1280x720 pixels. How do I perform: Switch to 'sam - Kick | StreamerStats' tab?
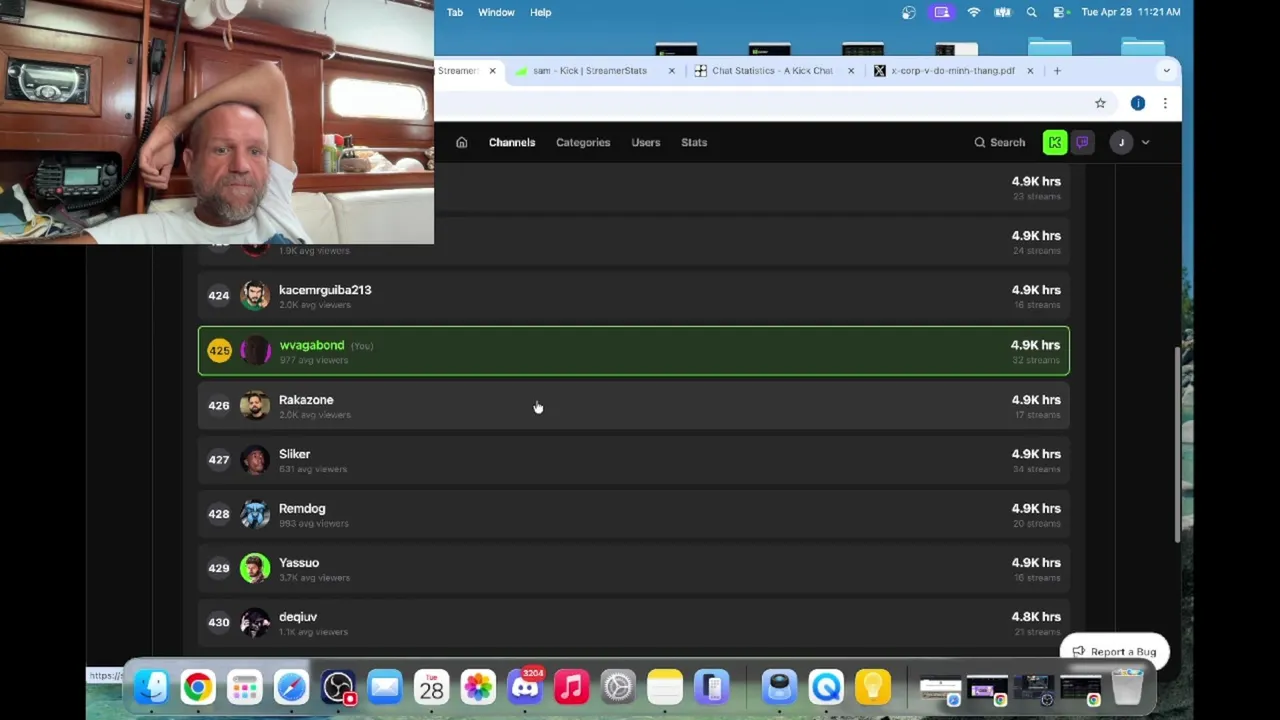coord(590,71)
